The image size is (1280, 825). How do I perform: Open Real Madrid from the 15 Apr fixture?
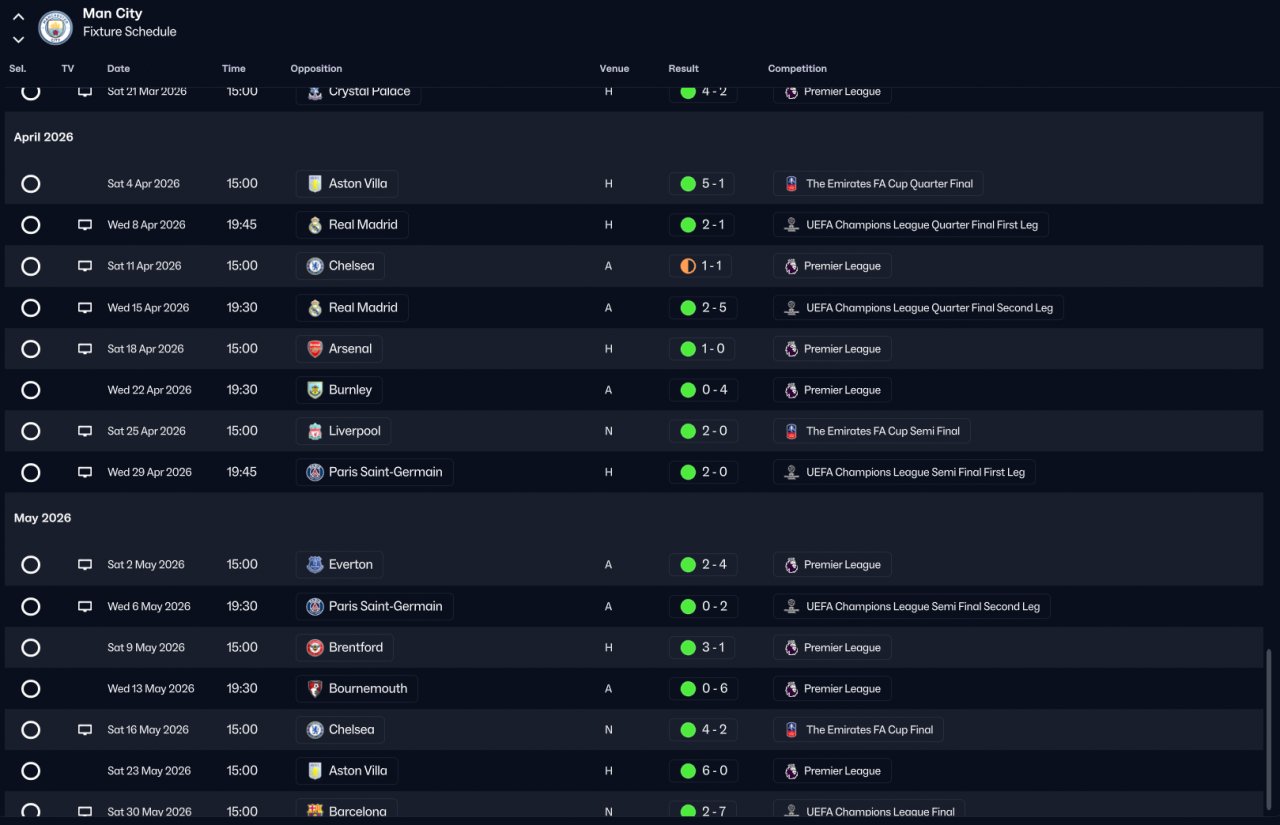point(352,308)
